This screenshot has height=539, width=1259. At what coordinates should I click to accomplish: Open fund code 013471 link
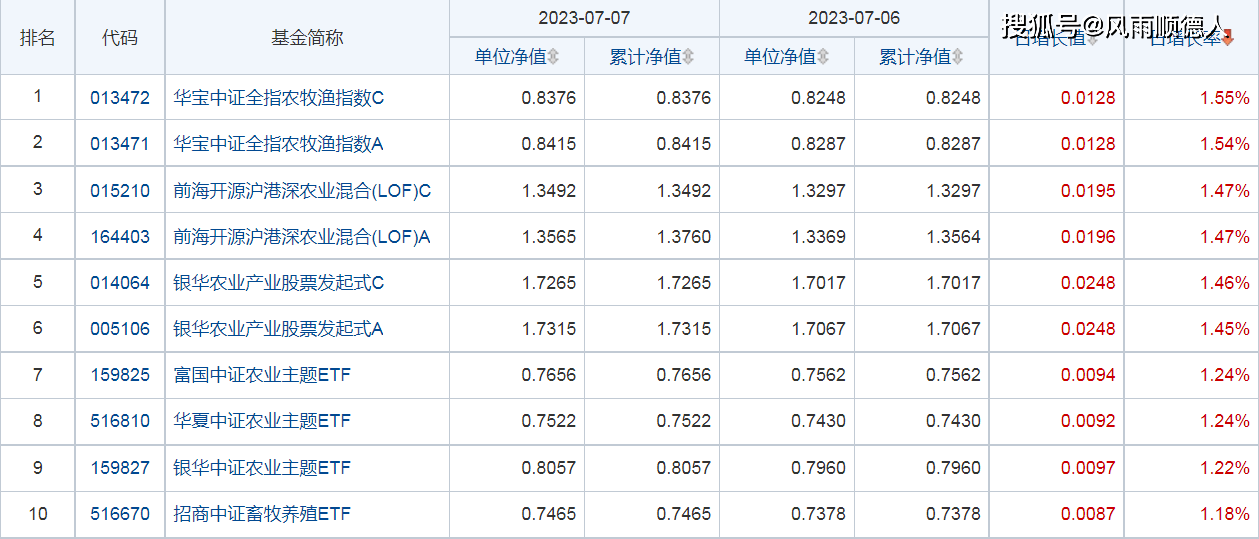(120, 144)
